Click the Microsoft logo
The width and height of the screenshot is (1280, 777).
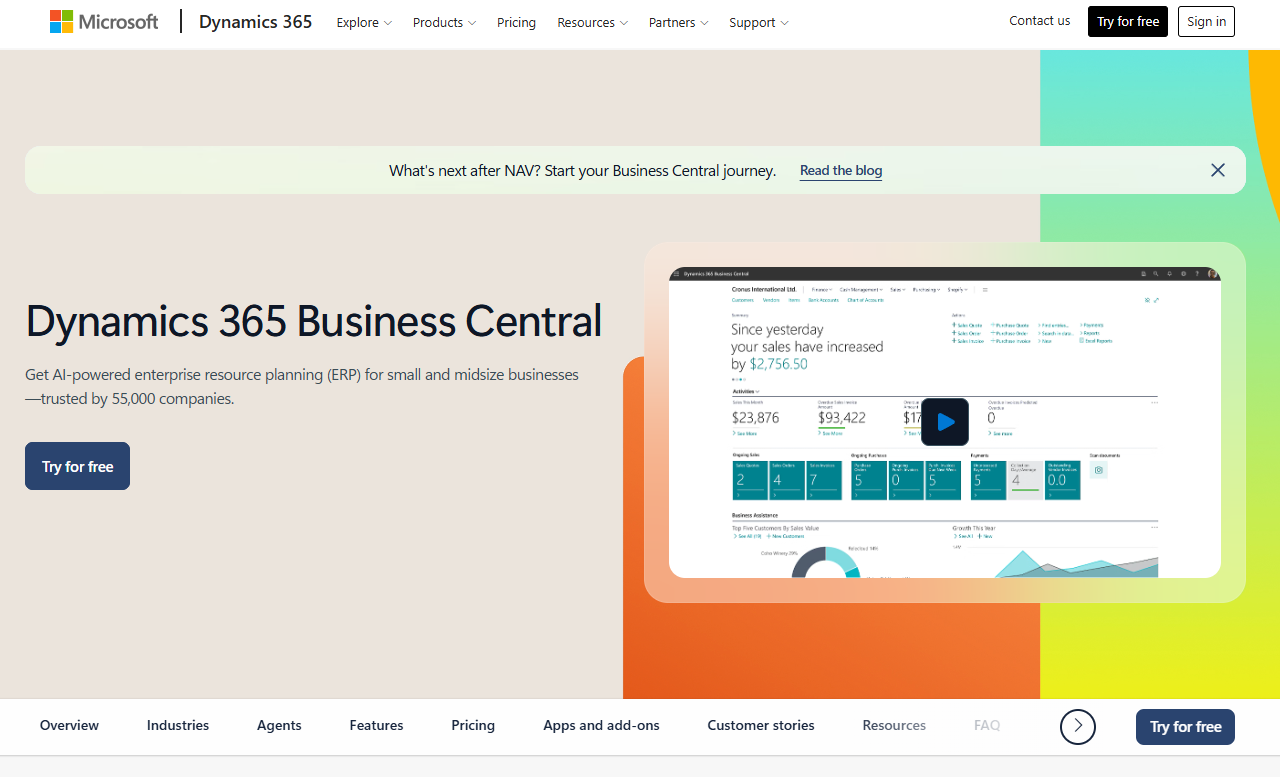(x=104, y=22)
